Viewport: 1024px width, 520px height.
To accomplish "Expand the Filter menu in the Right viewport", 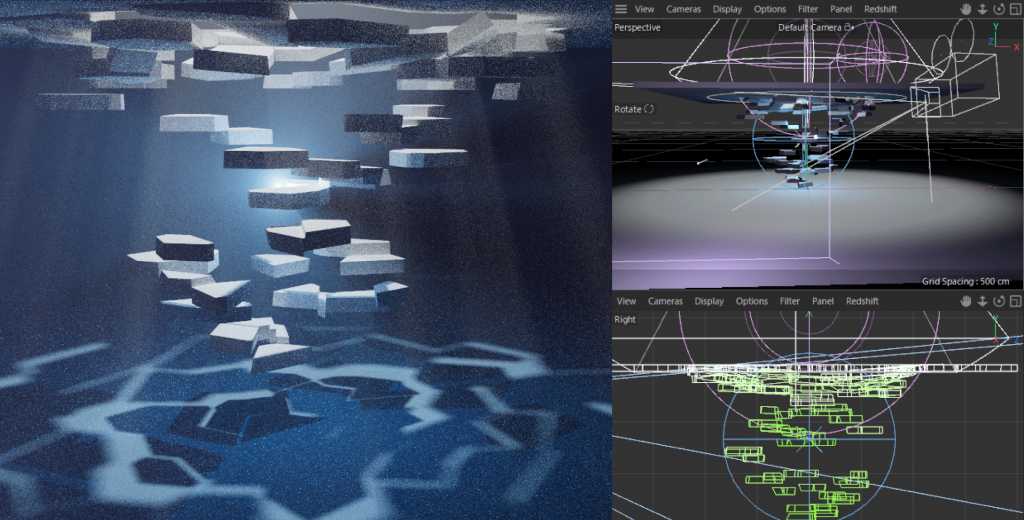I will pyautogui.click(x=790, y=301).
